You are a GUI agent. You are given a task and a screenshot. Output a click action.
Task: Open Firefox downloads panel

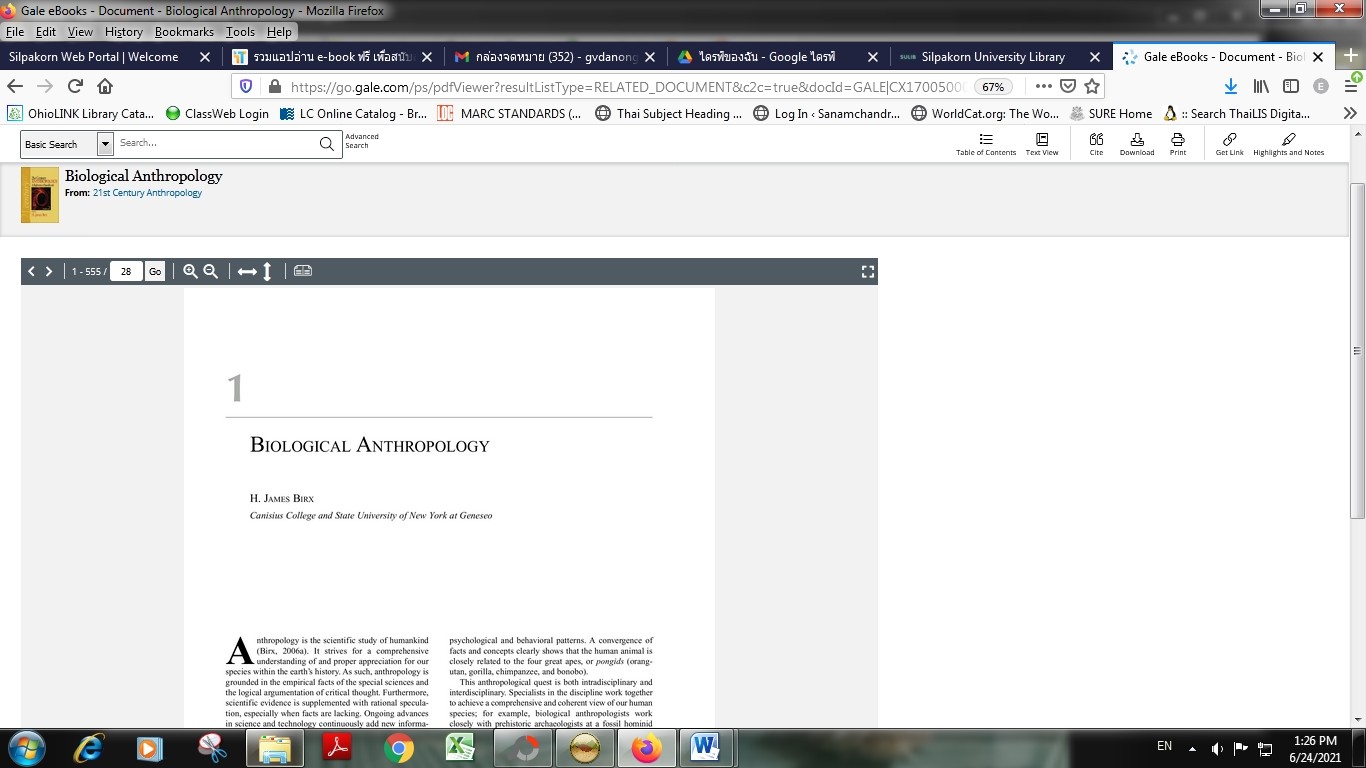tap(1231, 86)
